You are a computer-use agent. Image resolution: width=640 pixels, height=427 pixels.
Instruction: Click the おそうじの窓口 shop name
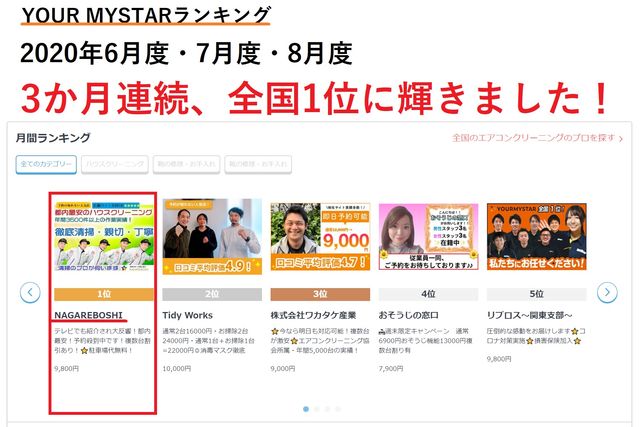tap(409, 315)
